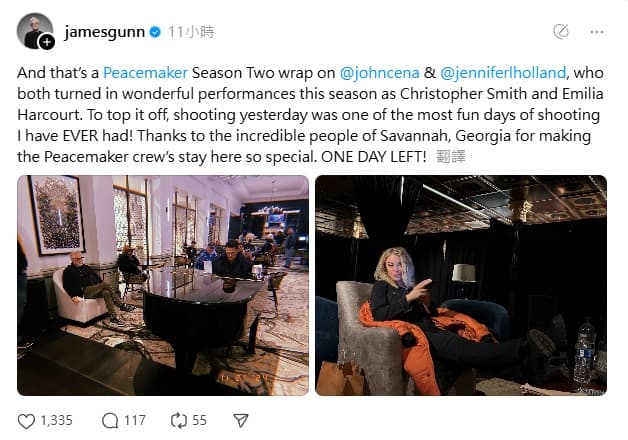View the 55 reposts count
Screen dimensions: 628x440
pyautogui.click(x=199, y=421)
